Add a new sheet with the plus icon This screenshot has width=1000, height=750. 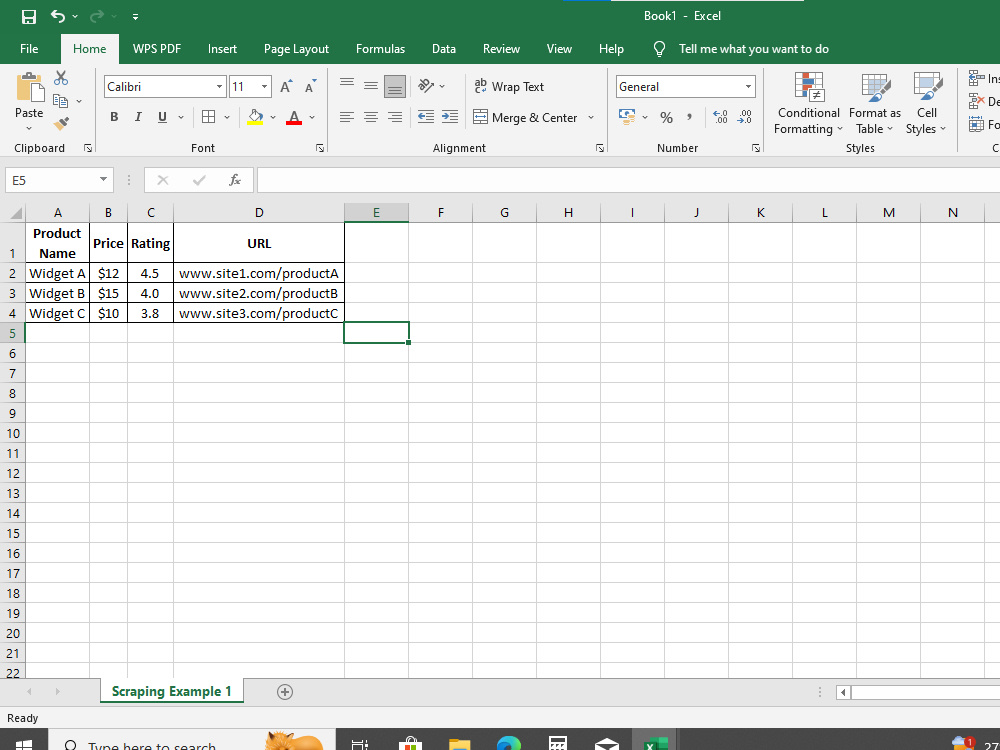285,692
